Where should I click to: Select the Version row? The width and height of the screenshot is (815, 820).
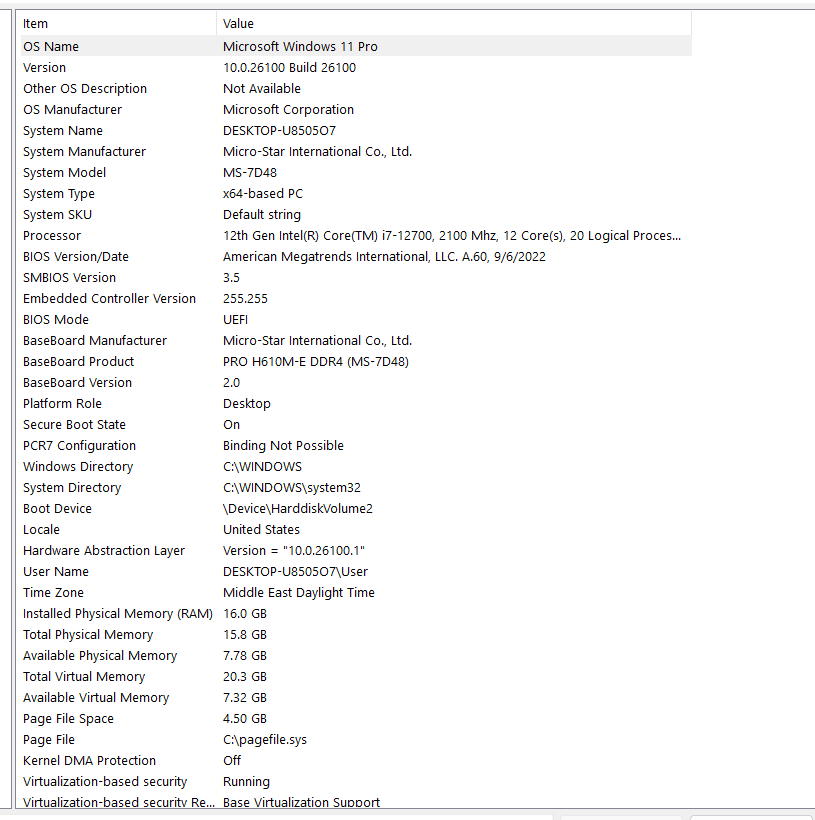click(x=356, y=67)
